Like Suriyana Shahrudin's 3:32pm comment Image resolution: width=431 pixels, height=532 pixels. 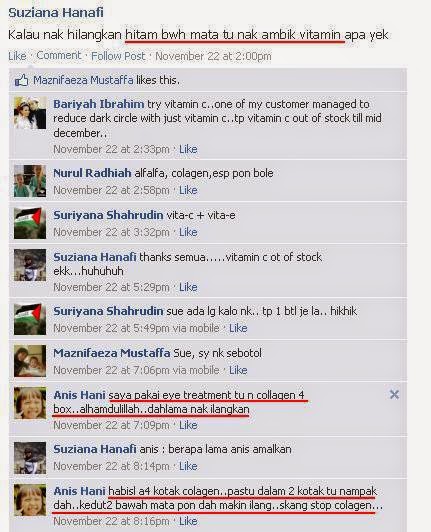188,232
